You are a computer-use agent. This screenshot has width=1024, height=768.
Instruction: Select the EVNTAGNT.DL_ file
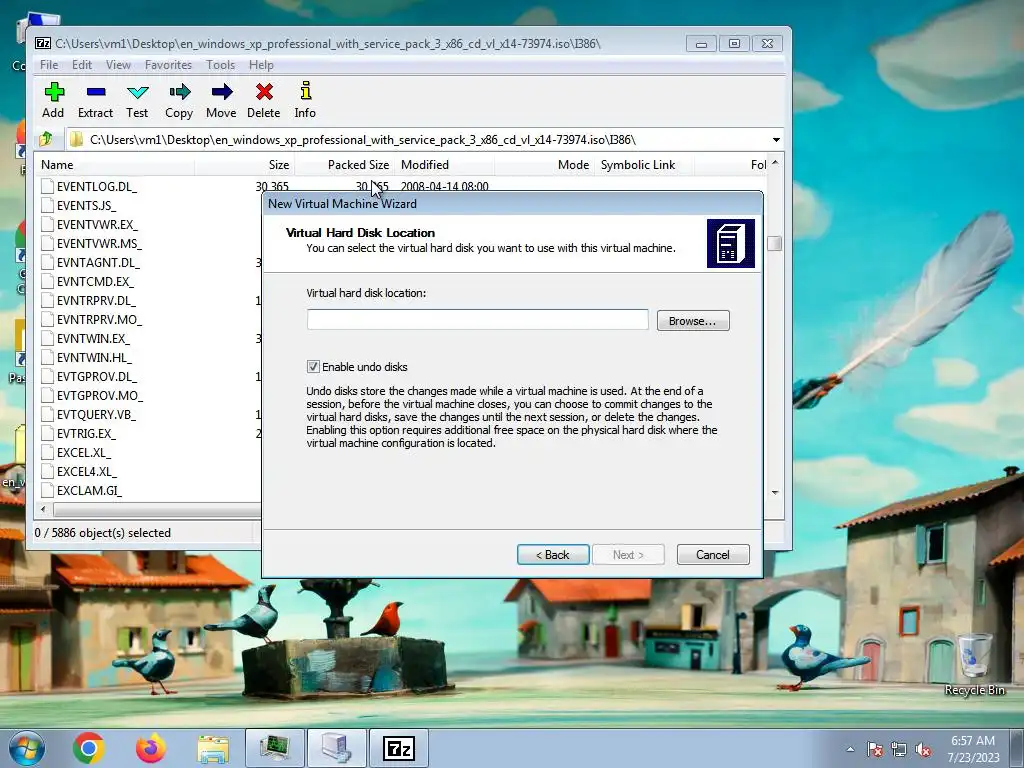pyautogui.click(x=98, y=262)
